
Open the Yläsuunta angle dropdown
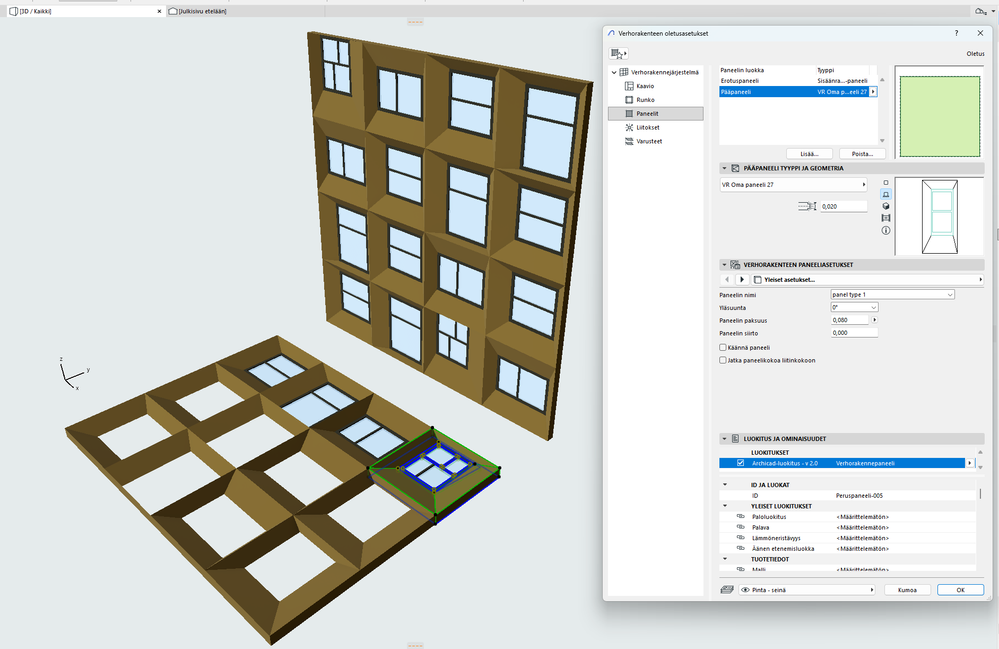click(x=854, y=307)
